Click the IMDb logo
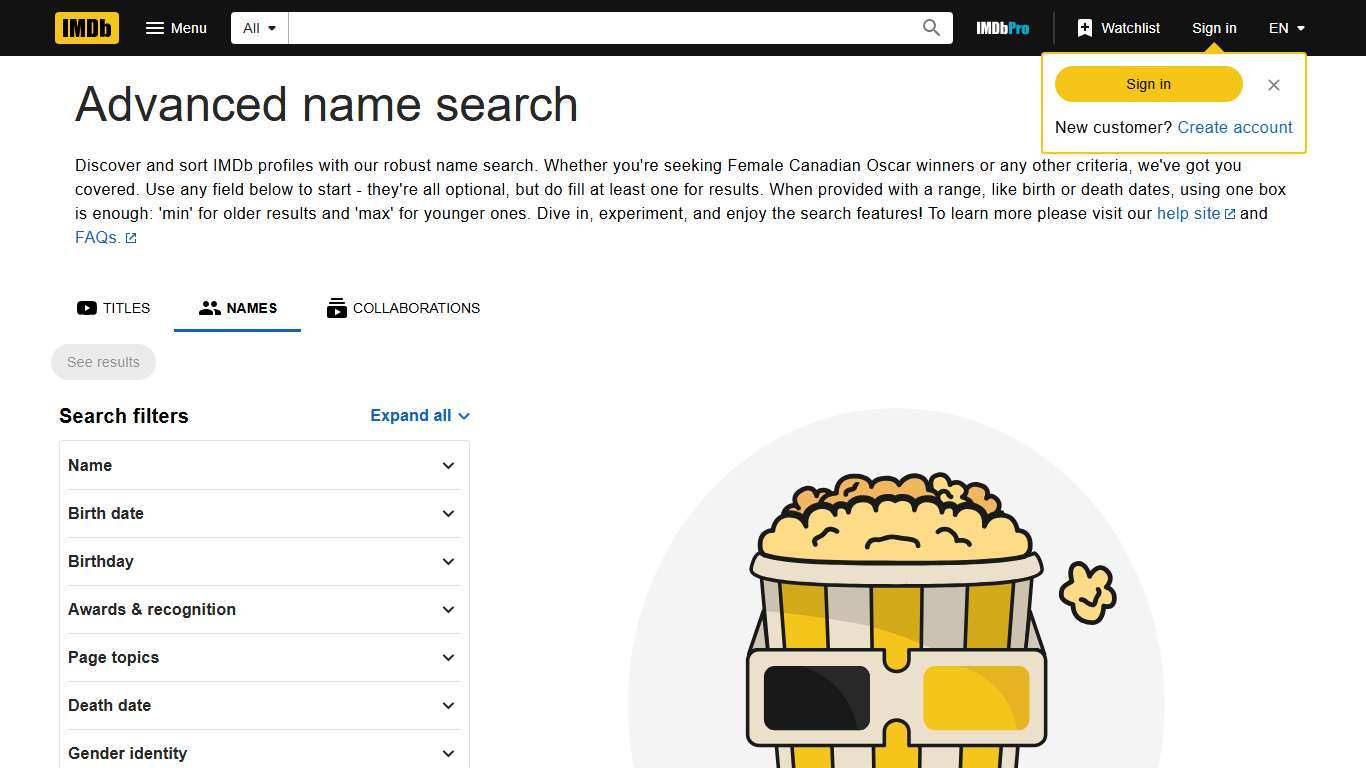The image size is (1366, 768). coord(86,28)
